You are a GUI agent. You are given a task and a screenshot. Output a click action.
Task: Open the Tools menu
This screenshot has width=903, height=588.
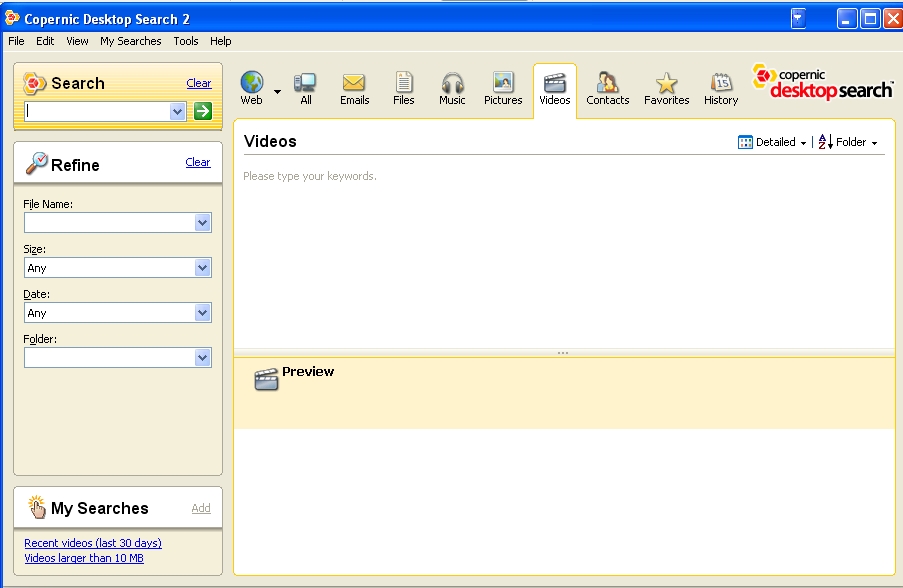point(186,41)
